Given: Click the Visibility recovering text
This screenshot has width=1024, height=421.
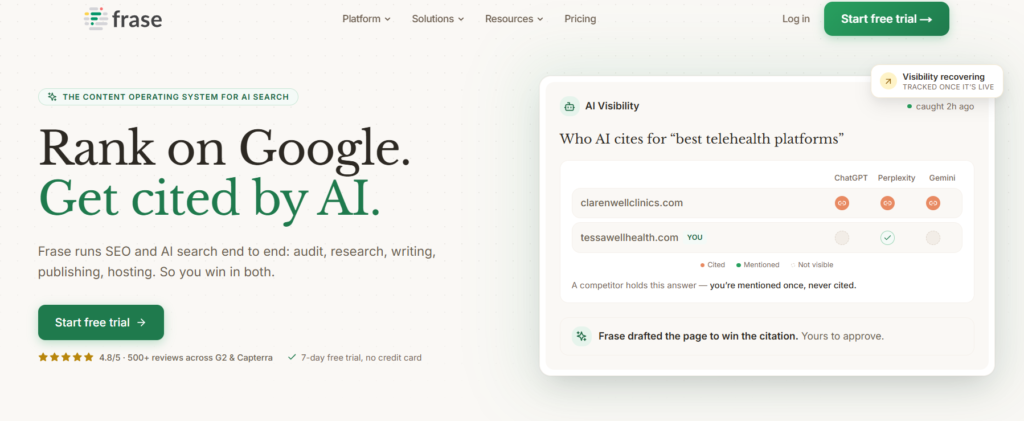Looking at the screenshot, I should tap(943, 76).
